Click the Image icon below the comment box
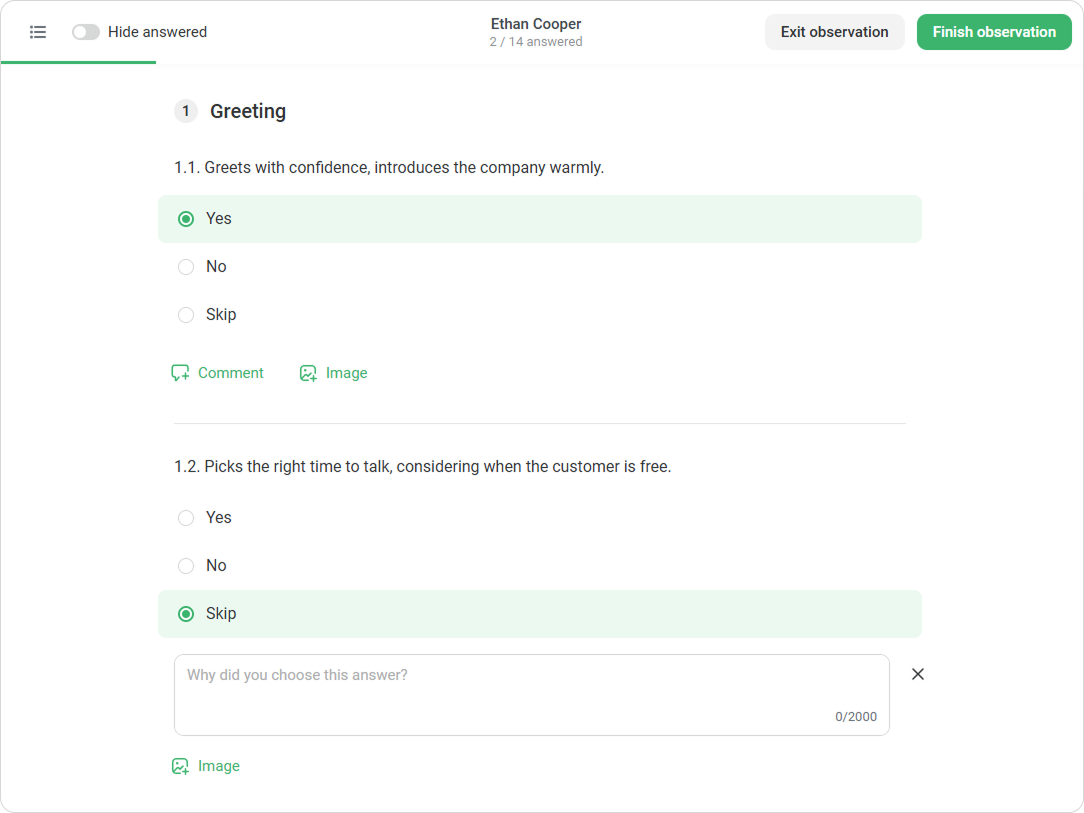1084x813 pixels. coord(180,766)
